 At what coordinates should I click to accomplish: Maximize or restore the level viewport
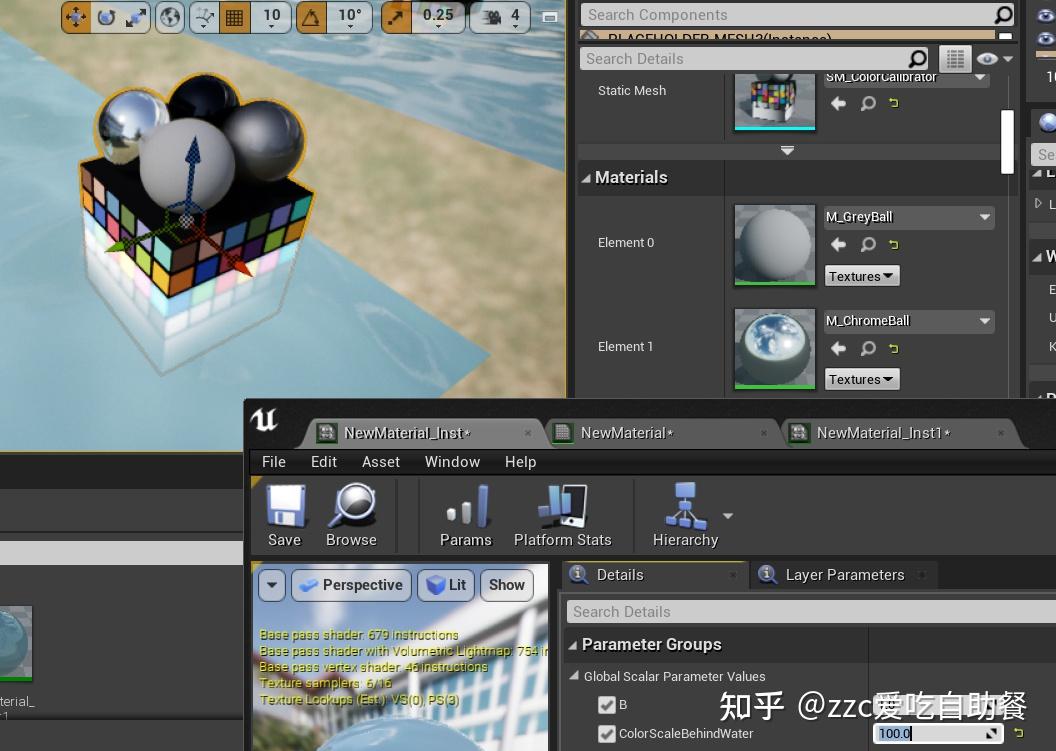pyautogui.click(x=550, y=18)
